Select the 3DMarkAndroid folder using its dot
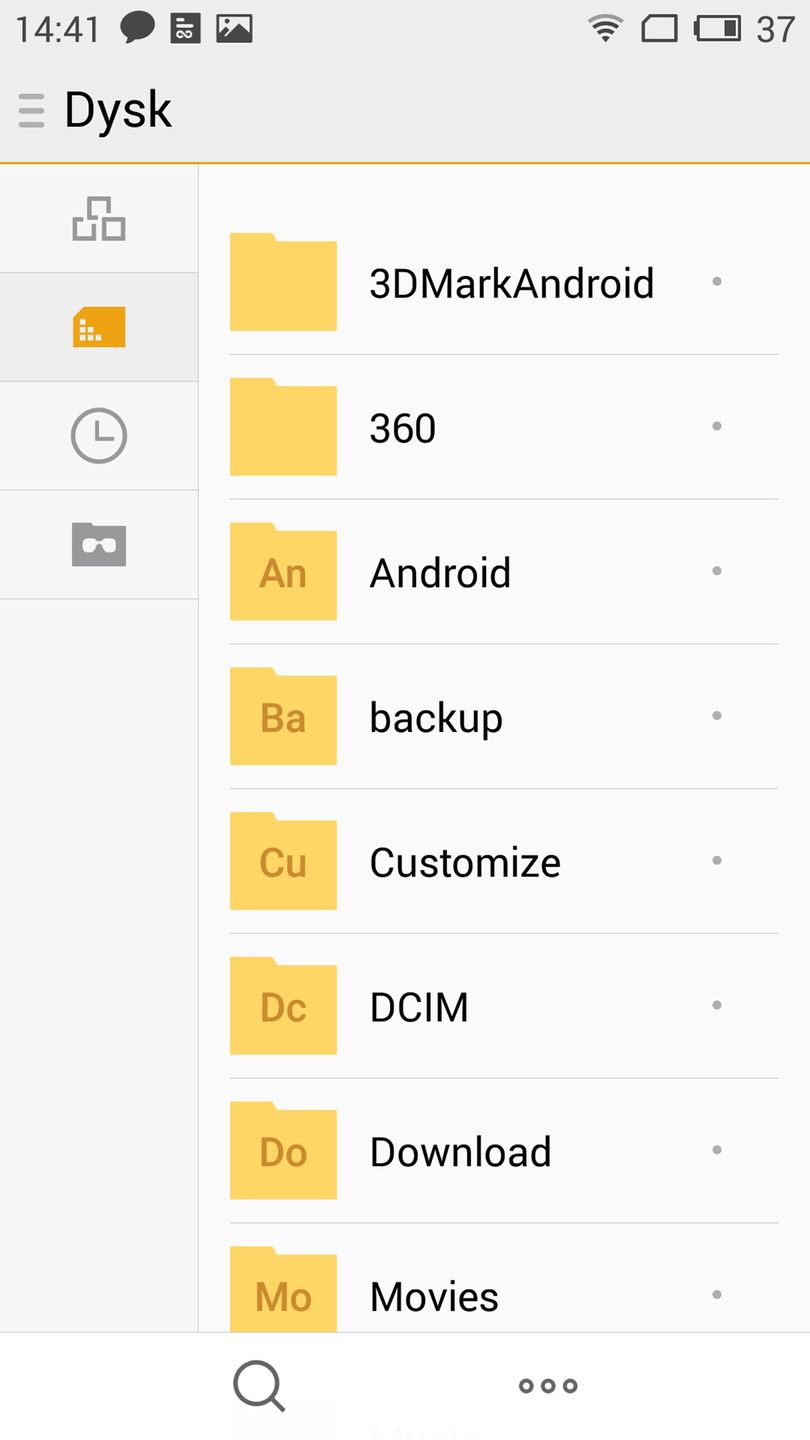The height and width of the screenshot is (1440, 810). 717,282
